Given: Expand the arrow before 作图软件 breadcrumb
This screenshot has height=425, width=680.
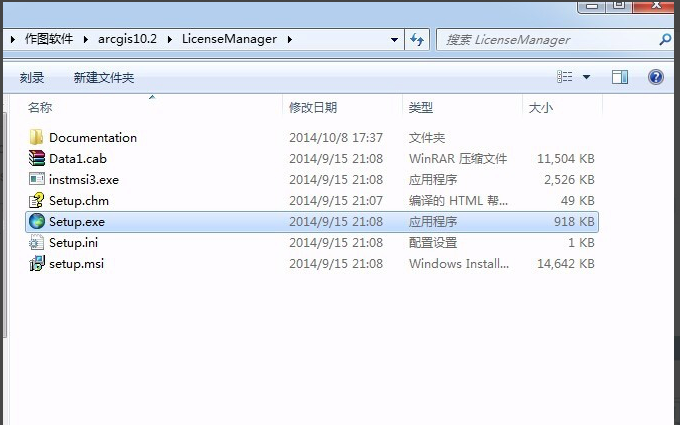Looking at the screenshot, I should pyautogui.click(x=13, y=39).
